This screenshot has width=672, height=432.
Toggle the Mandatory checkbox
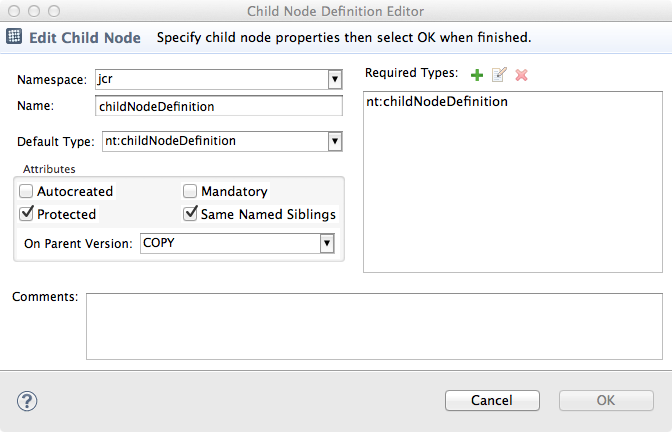point(190,191)
